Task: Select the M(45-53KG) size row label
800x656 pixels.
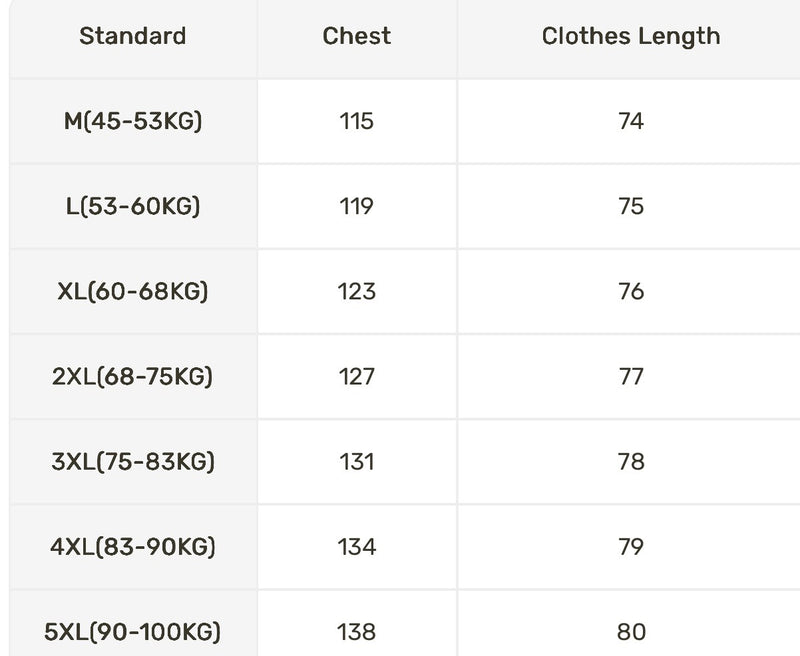Action: tap(133, 121)
